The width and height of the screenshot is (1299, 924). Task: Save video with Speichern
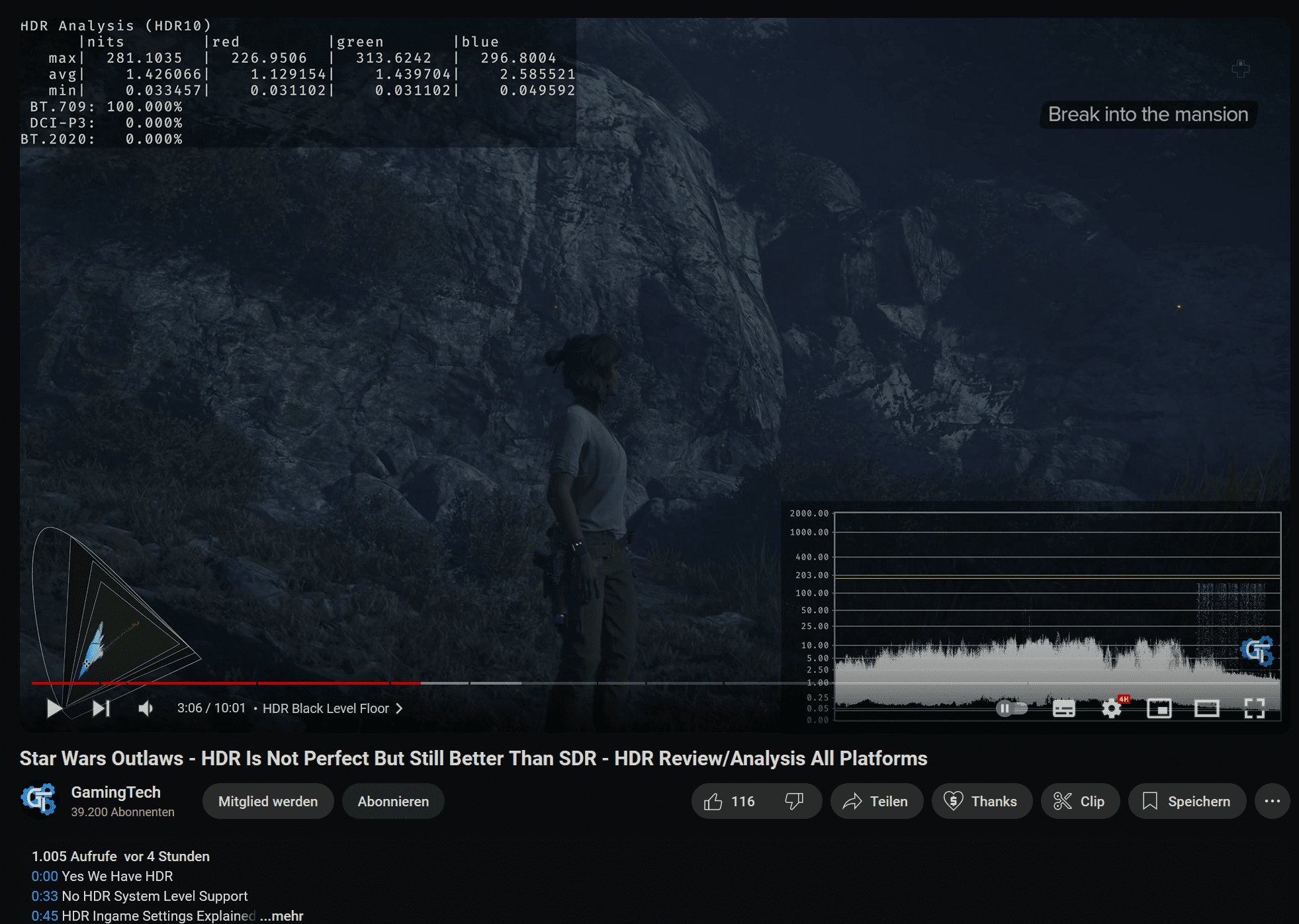[1187, 801]
